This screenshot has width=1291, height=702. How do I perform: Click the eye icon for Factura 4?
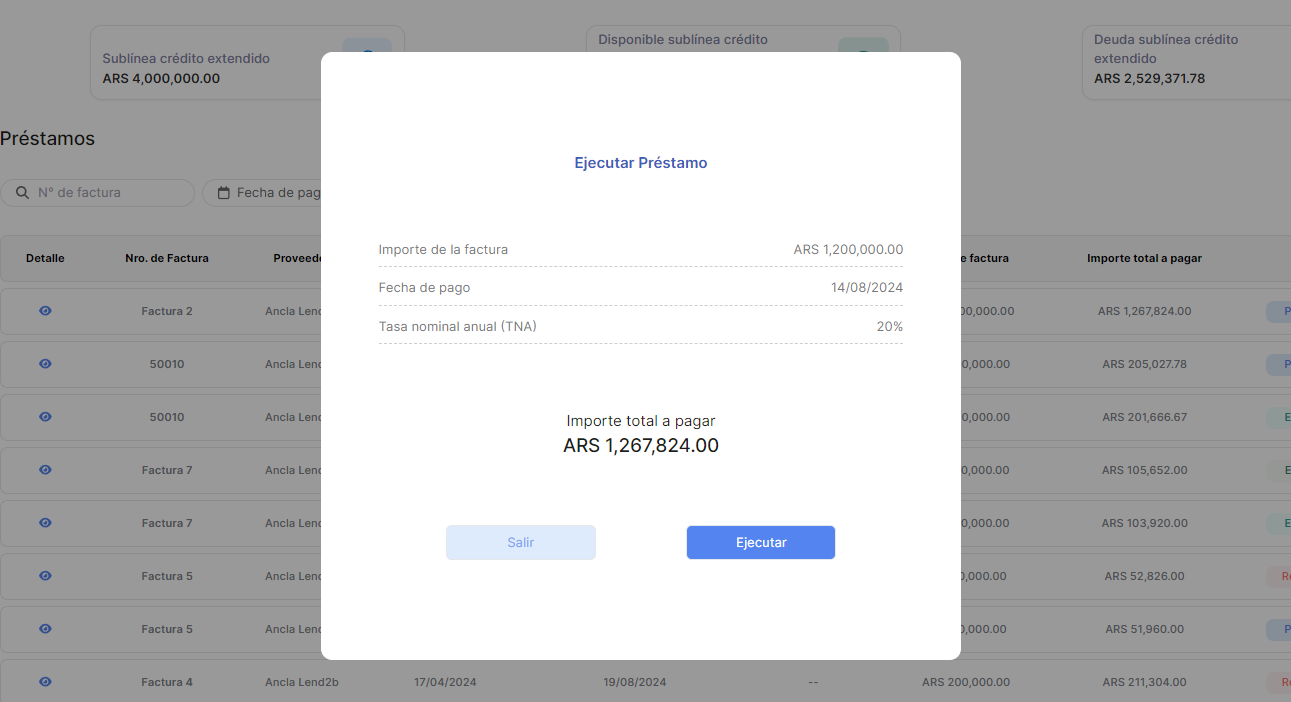tap(45, 682)
